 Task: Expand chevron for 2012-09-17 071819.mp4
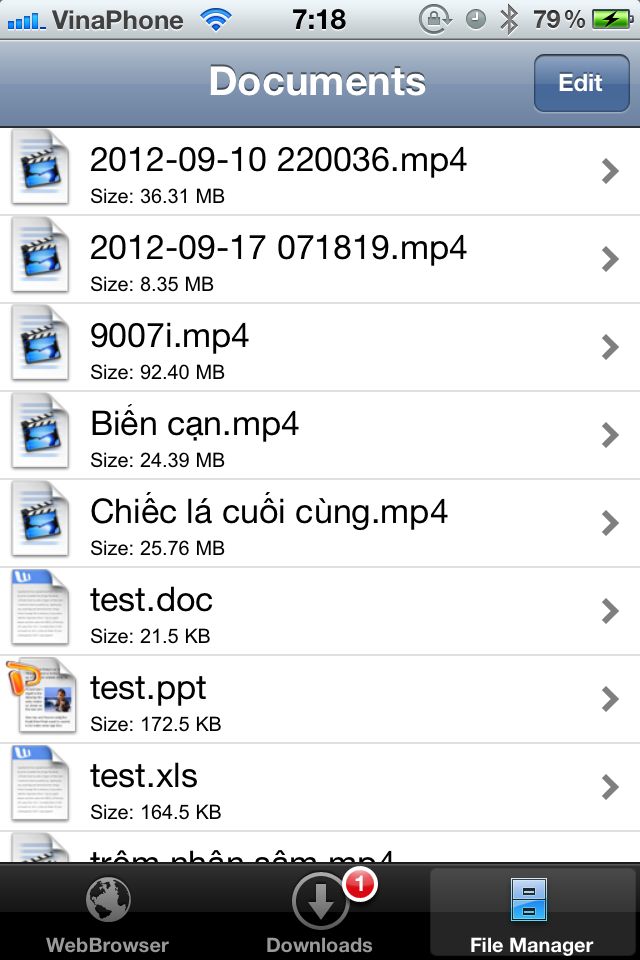pos(610,259)
